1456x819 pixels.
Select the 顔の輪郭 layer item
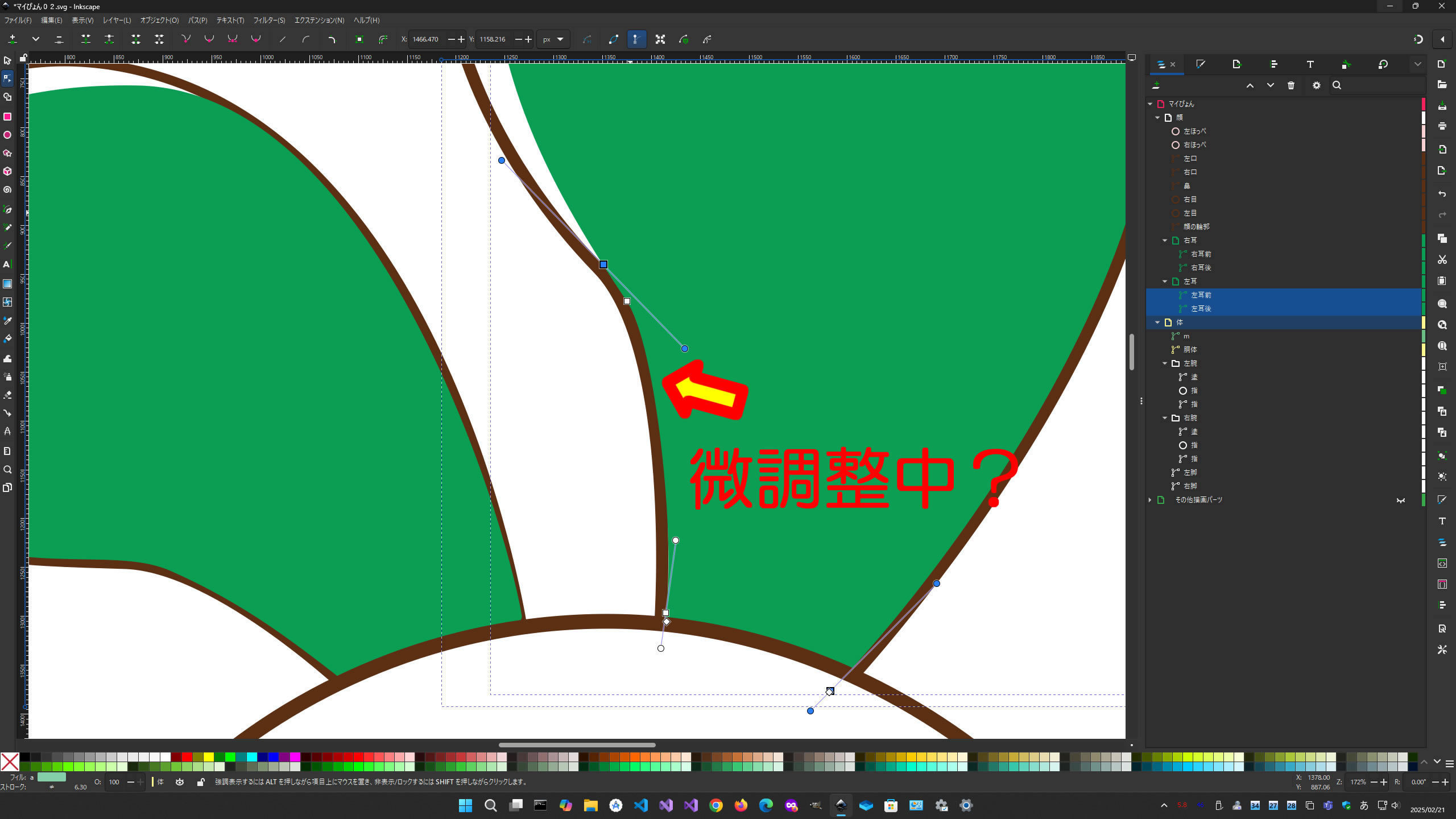coord(1196,227)
